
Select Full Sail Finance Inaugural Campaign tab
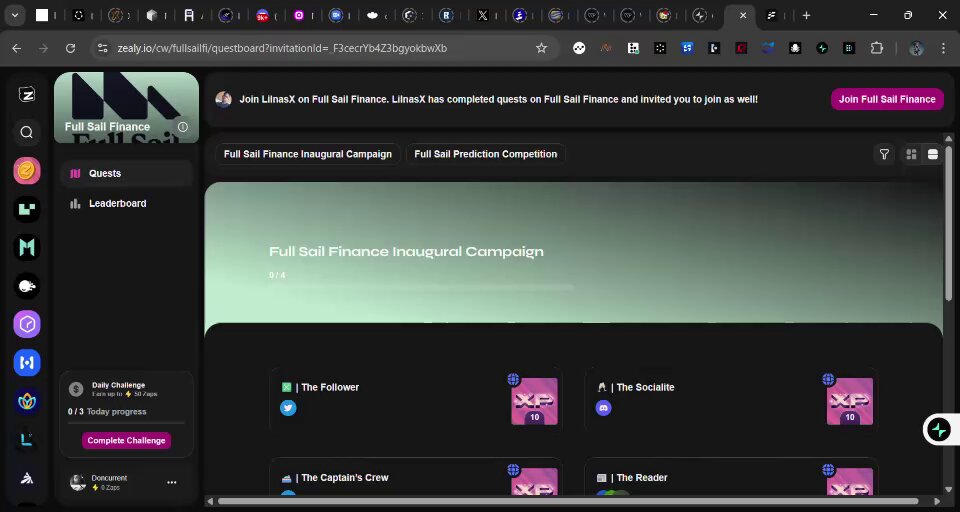click(x=307, y=154)
